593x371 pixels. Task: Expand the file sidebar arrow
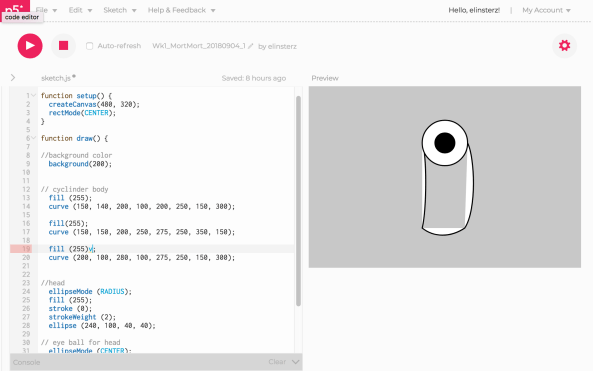pyautogui.click(x=13, y=78)
